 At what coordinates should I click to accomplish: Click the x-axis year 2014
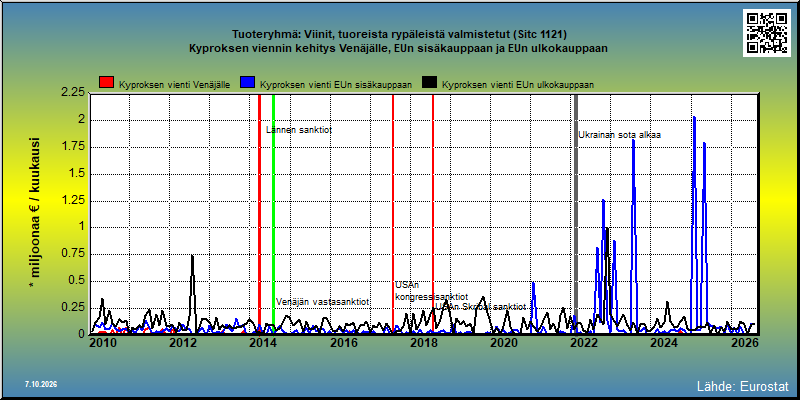[x=262, y=343]
